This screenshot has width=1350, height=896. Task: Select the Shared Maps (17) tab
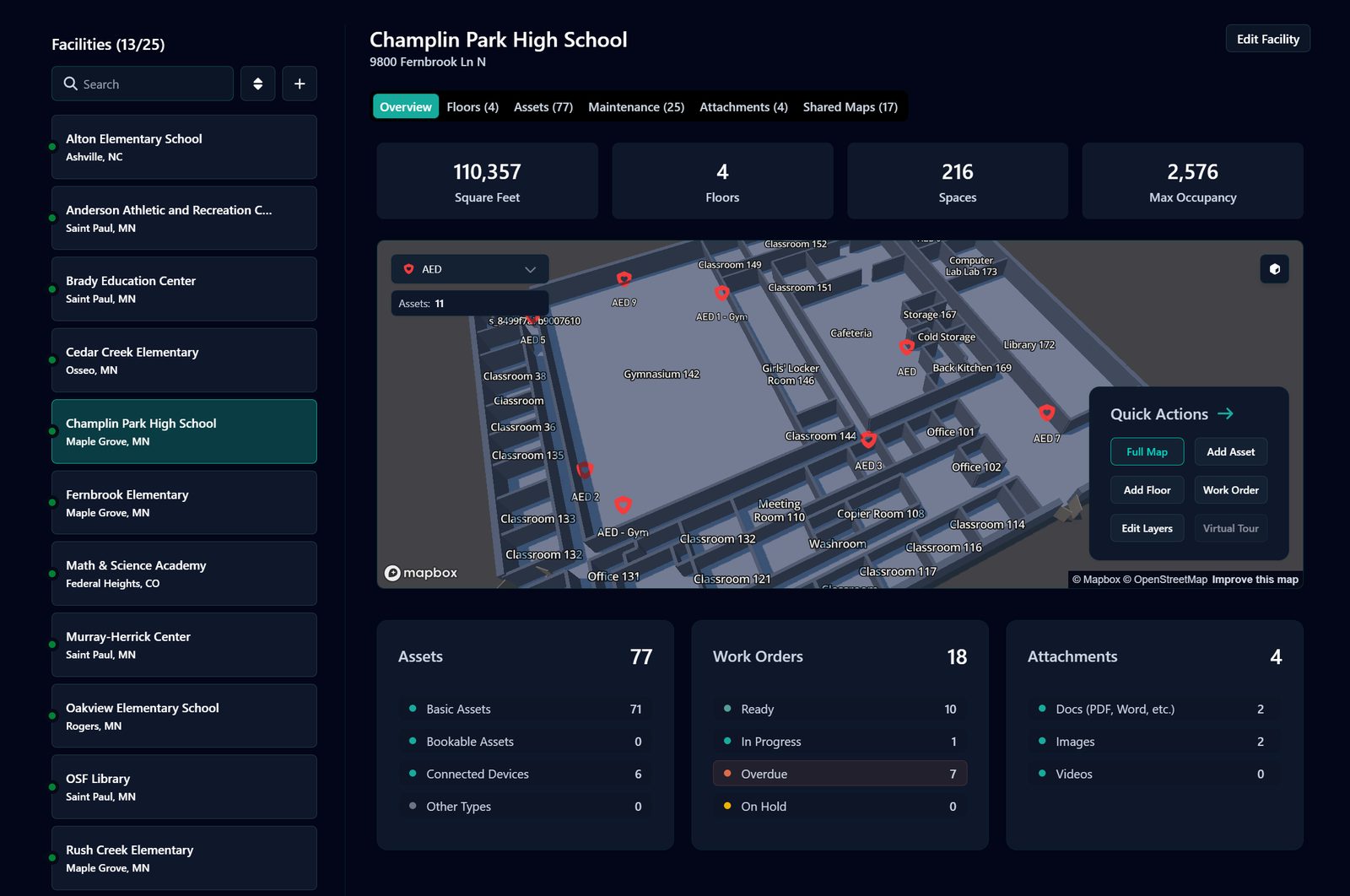(850, 107)
